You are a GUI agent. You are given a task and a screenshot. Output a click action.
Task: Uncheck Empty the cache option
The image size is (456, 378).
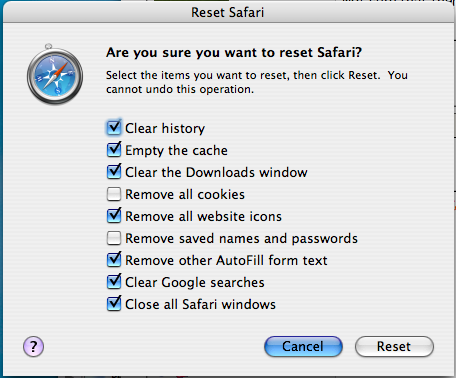tap(114, 150)
